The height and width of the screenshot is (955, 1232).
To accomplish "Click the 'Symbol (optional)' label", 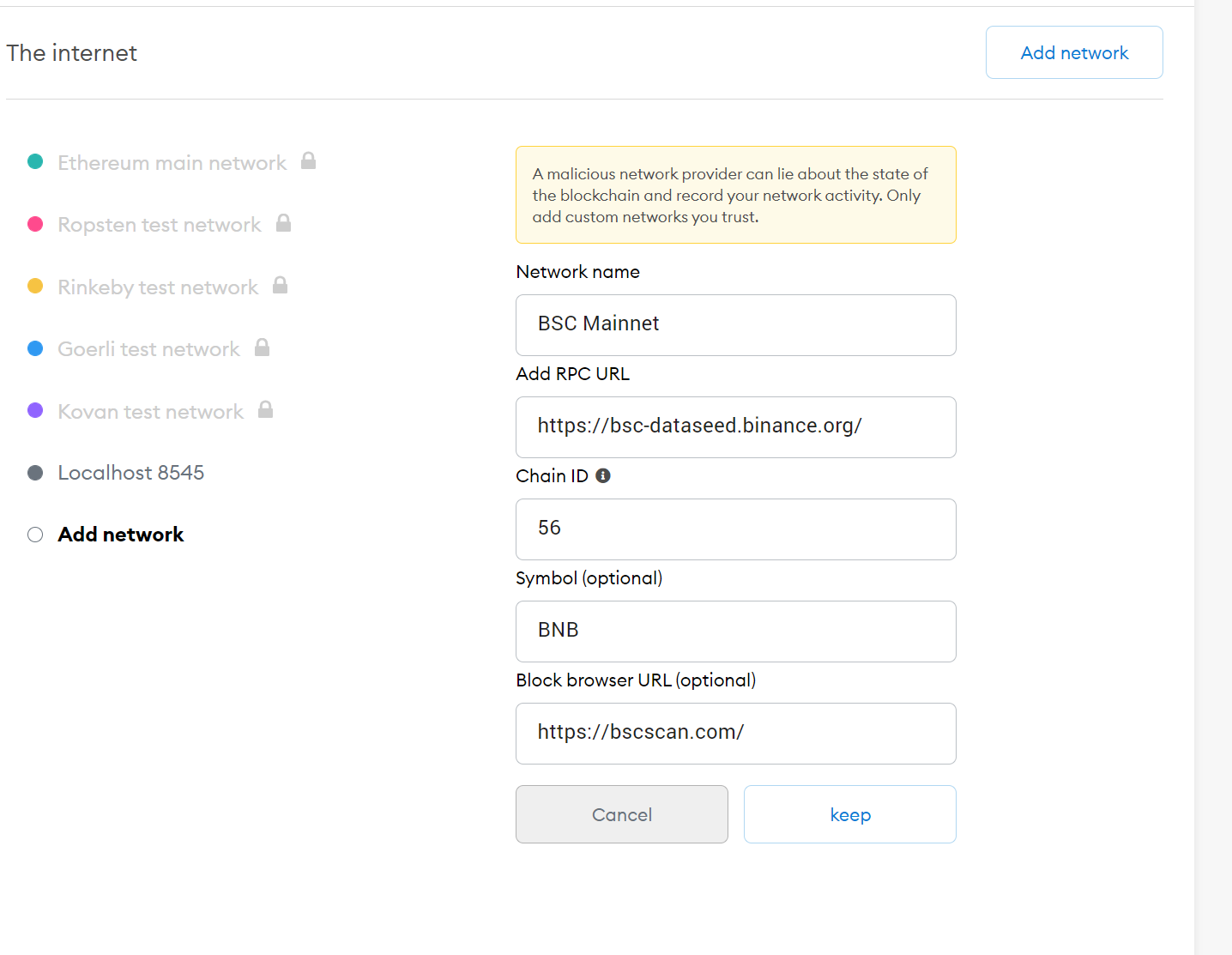I will pyautogui.click(x=589, y=578).
